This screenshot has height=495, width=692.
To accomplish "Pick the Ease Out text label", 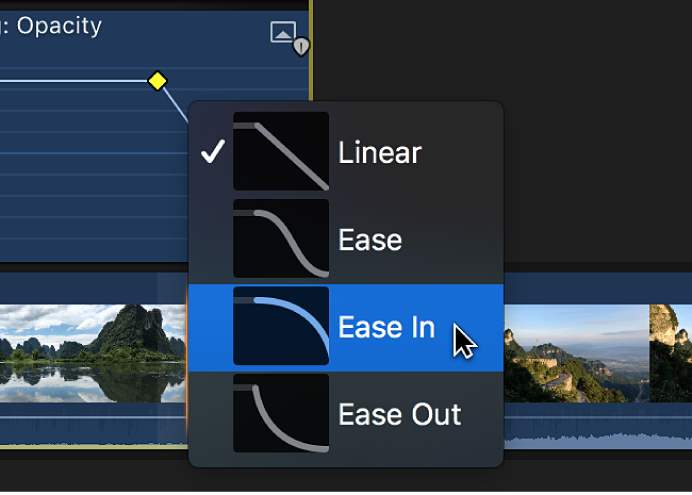I will pyautogui.click(x=399, y=414).
